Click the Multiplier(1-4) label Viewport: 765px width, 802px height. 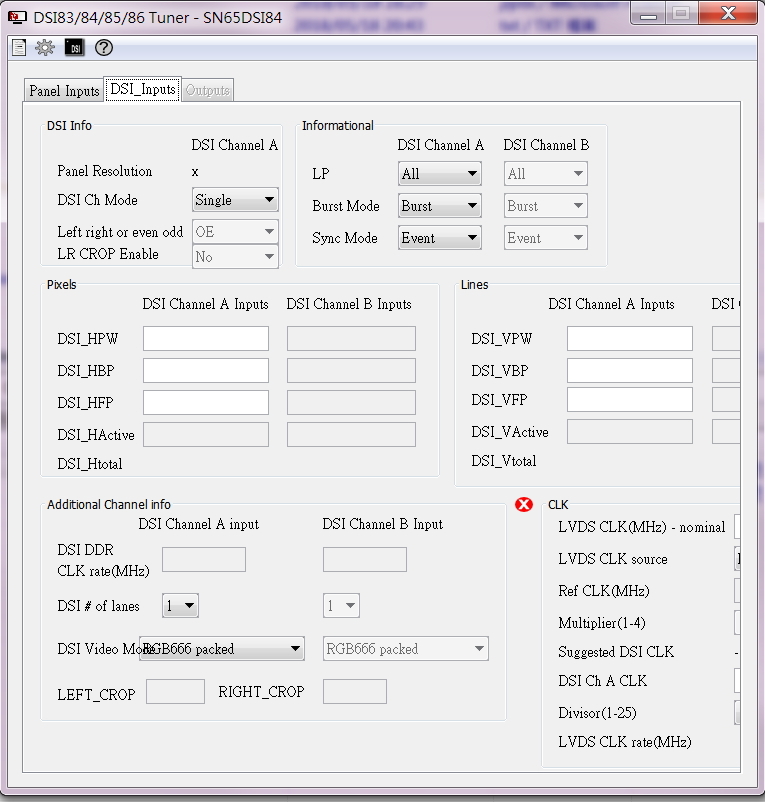[x=602, y=623]
